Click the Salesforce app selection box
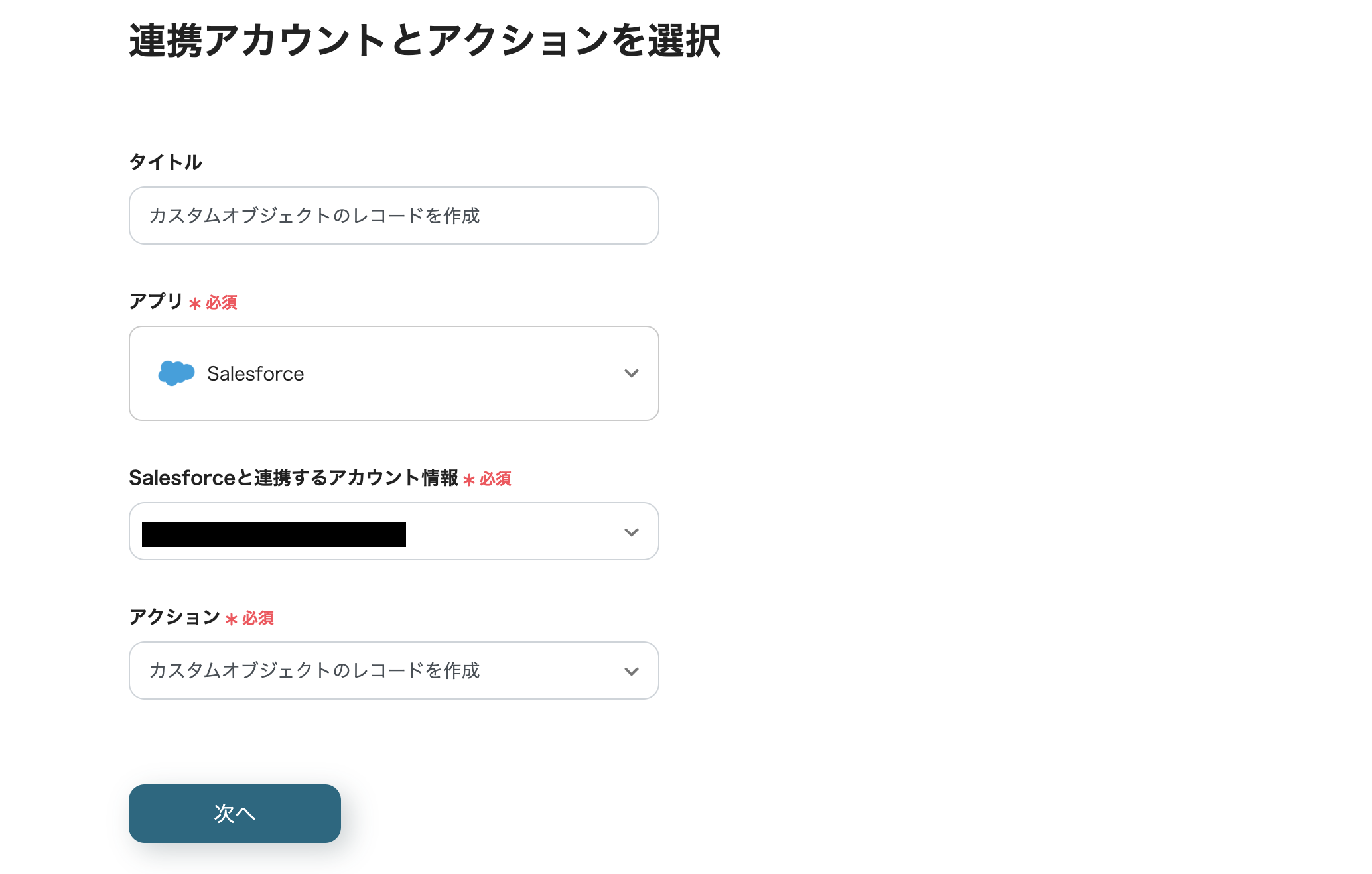1372x874 pixels. [393, 373]
